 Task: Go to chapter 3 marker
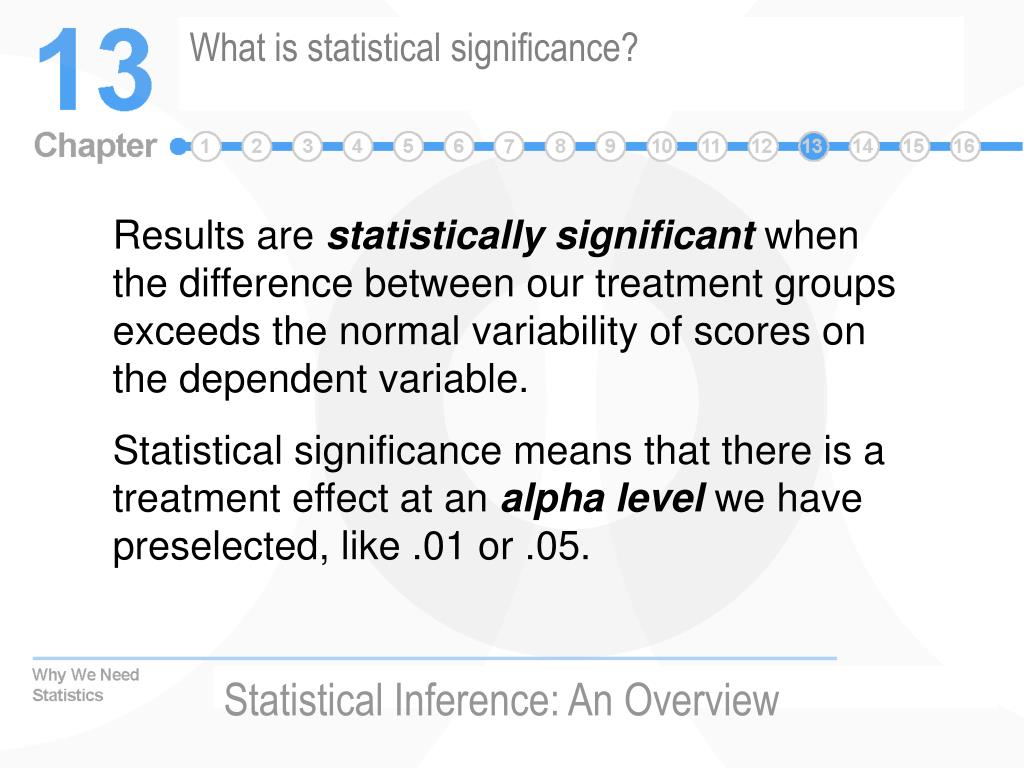coord(307,146)
